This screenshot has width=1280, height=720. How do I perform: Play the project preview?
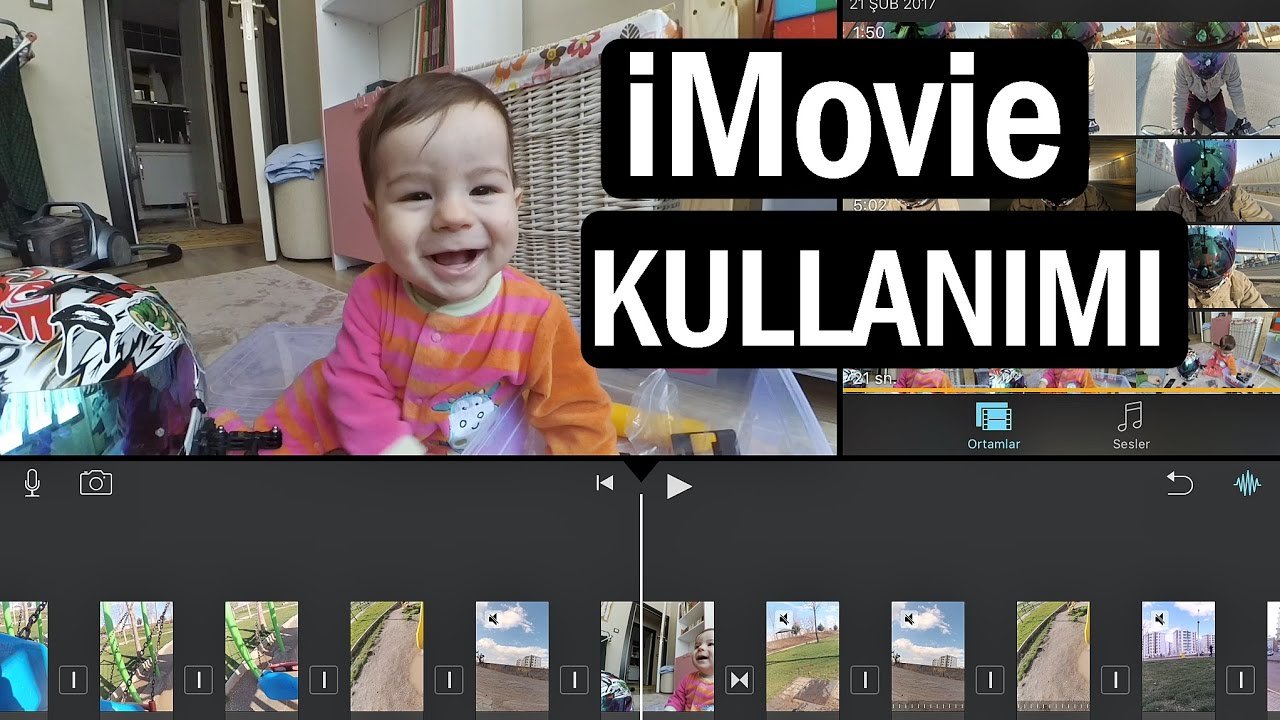[679, 486]
